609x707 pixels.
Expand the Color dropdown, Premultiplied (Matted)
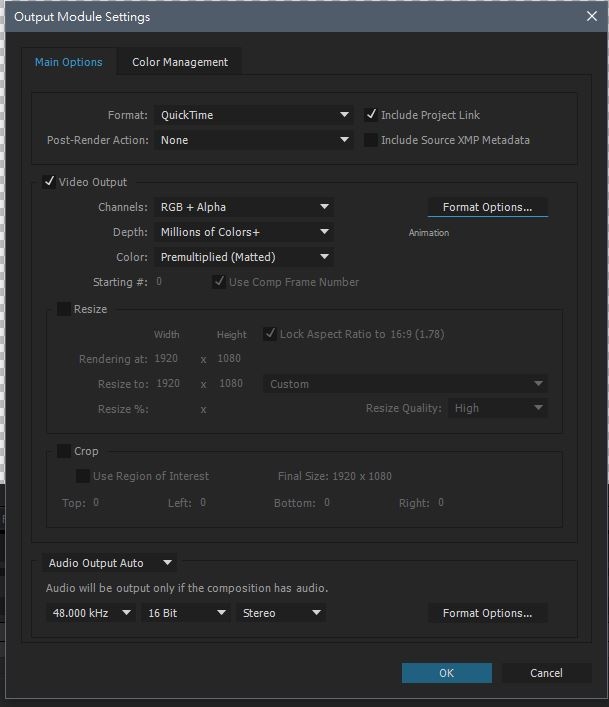[245, 257]
